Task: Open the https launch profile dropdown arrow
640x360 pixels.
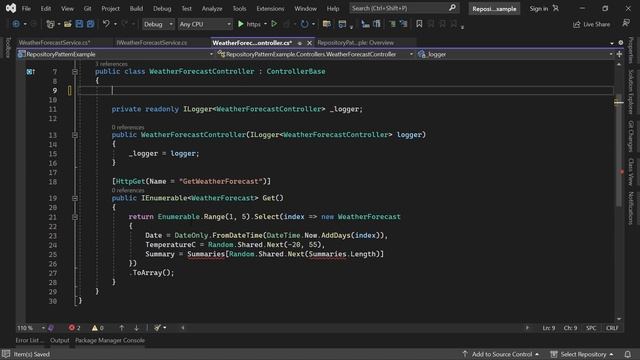Action: 265,24
